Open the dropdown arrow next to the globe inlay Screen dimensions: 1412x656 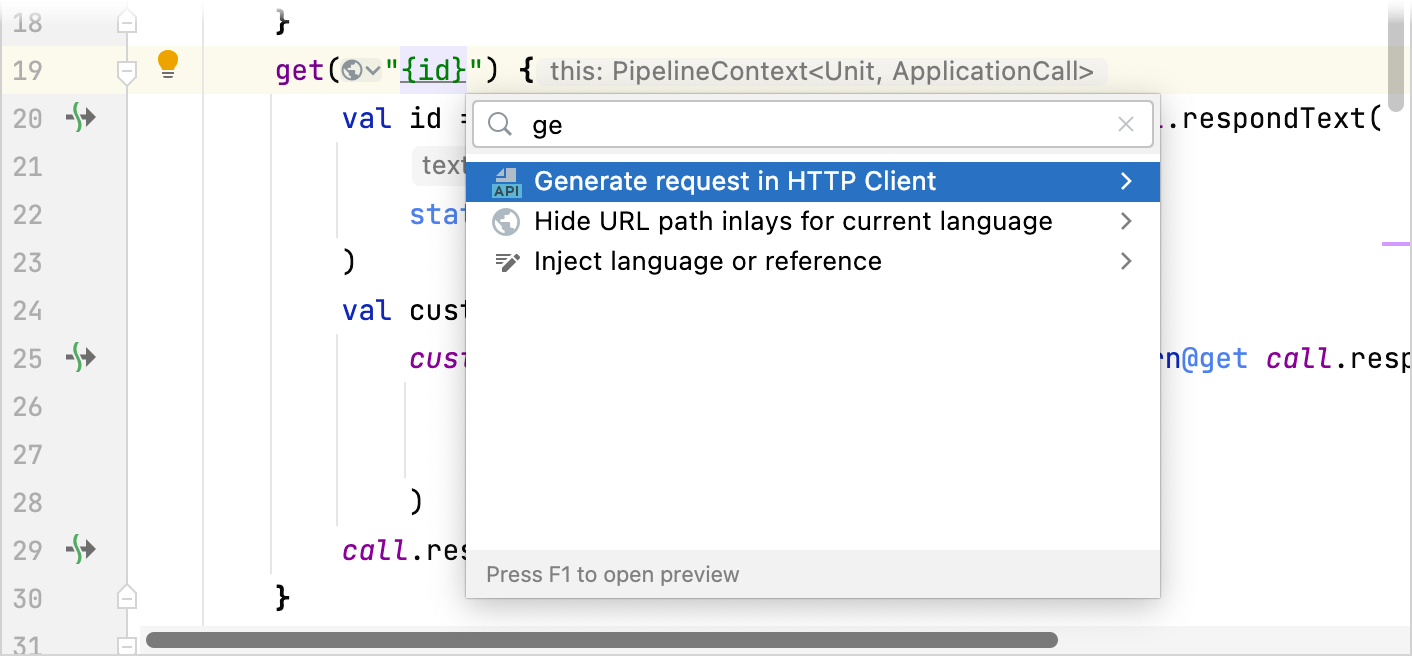(x=372, y=70)
